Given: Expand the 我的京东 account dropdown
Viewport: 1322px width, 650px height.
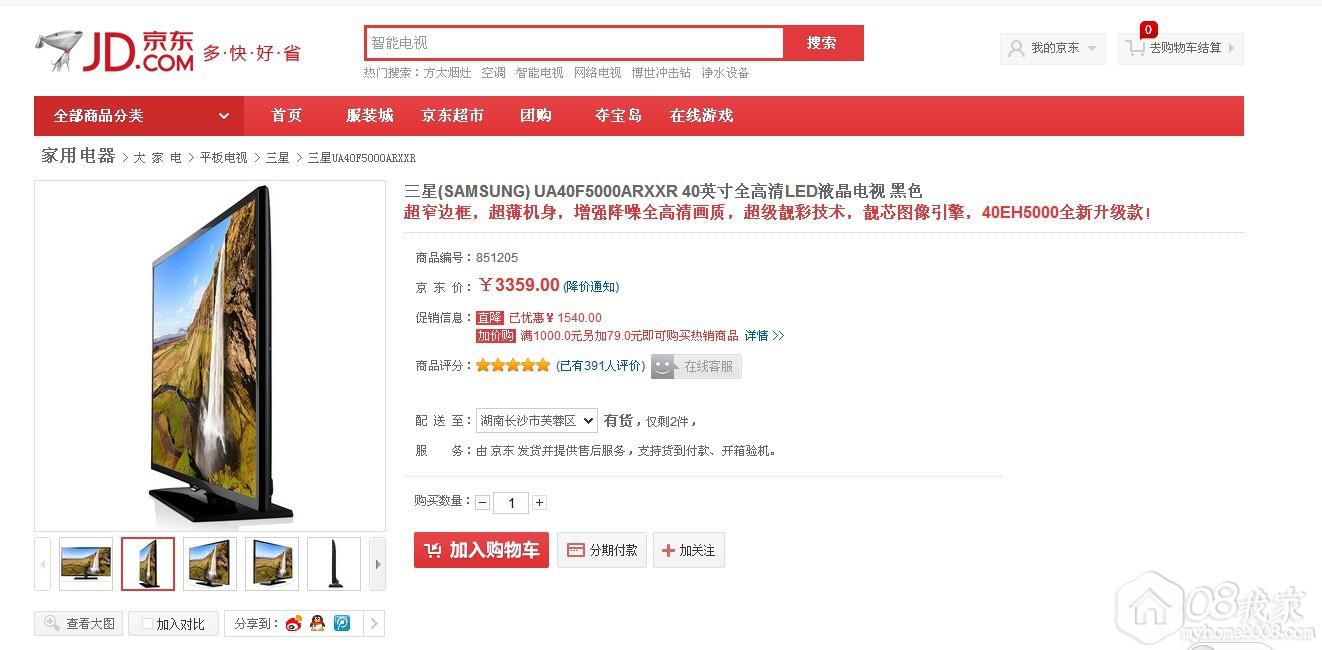Looking at the screenshot, I should click(1053, 48).
